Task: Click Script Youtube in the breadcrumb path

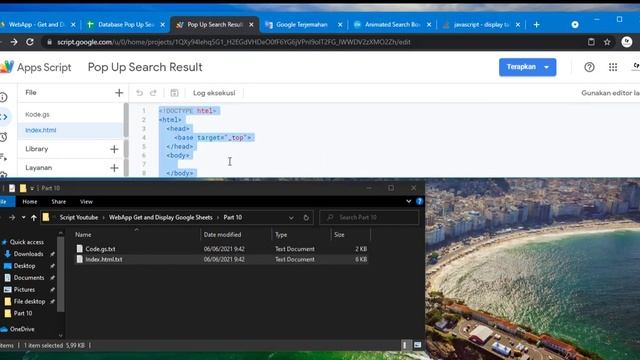Action: pyautogui.click(x=79, y=218)
